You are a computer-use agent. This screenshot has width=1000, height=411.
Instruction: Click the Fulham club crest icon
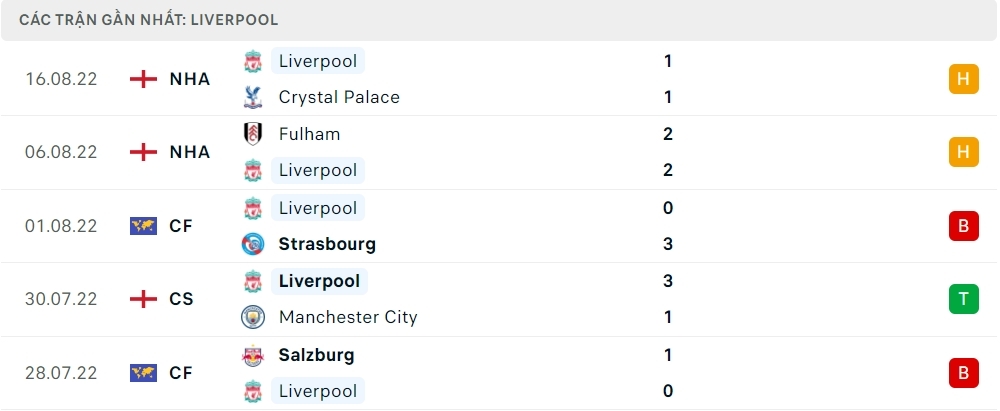click(x=252, y=134)
